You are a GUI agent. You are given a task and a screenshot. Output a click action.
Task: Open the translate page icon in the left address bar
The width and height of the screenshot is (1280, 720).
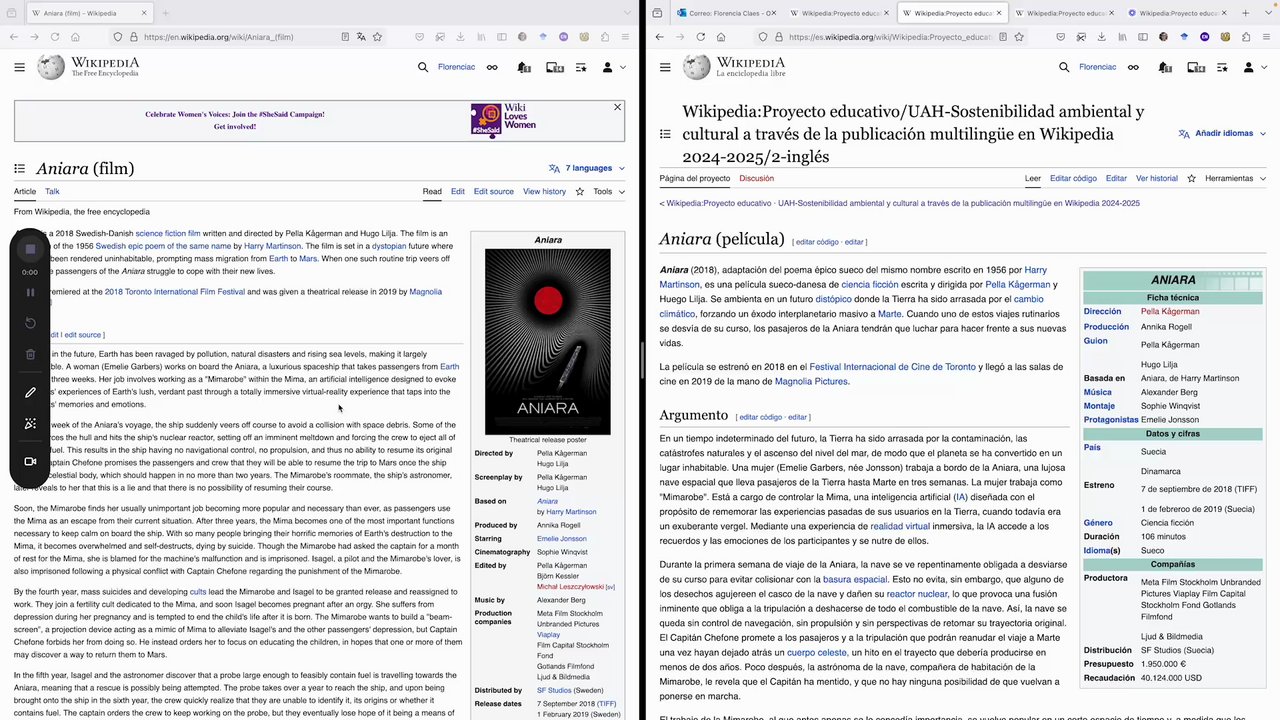click(361, 37)
